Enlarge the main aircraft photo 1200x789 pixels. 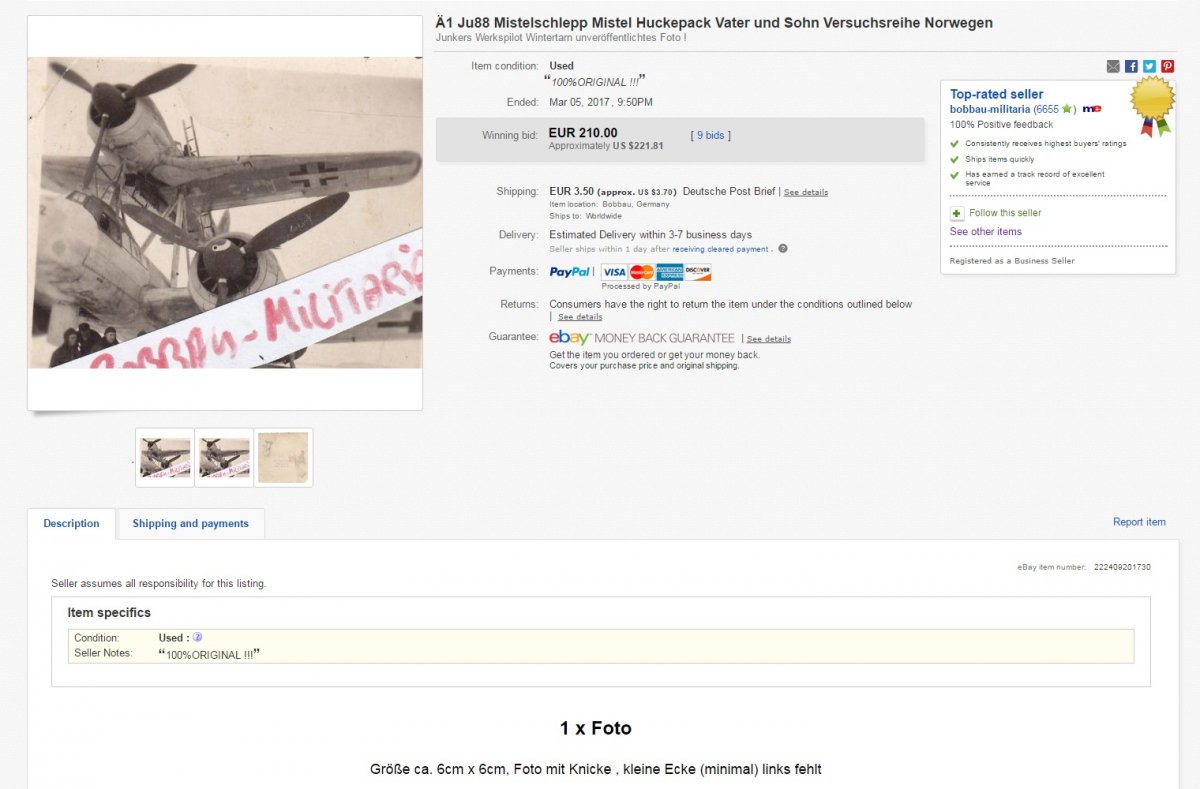(x=225, y=213)
